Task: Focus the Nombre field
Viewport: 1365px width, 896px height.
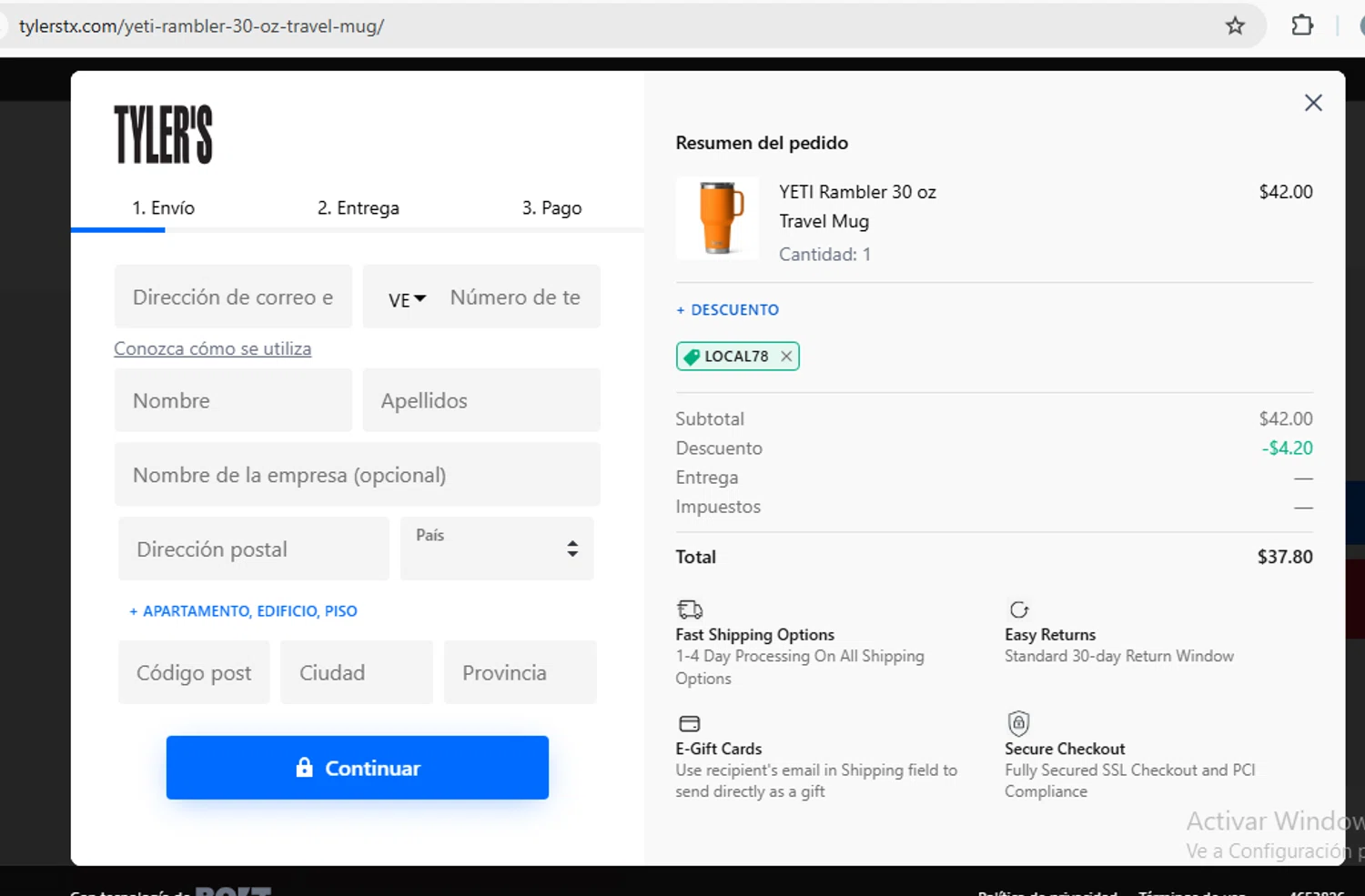Action: [233, 400]
